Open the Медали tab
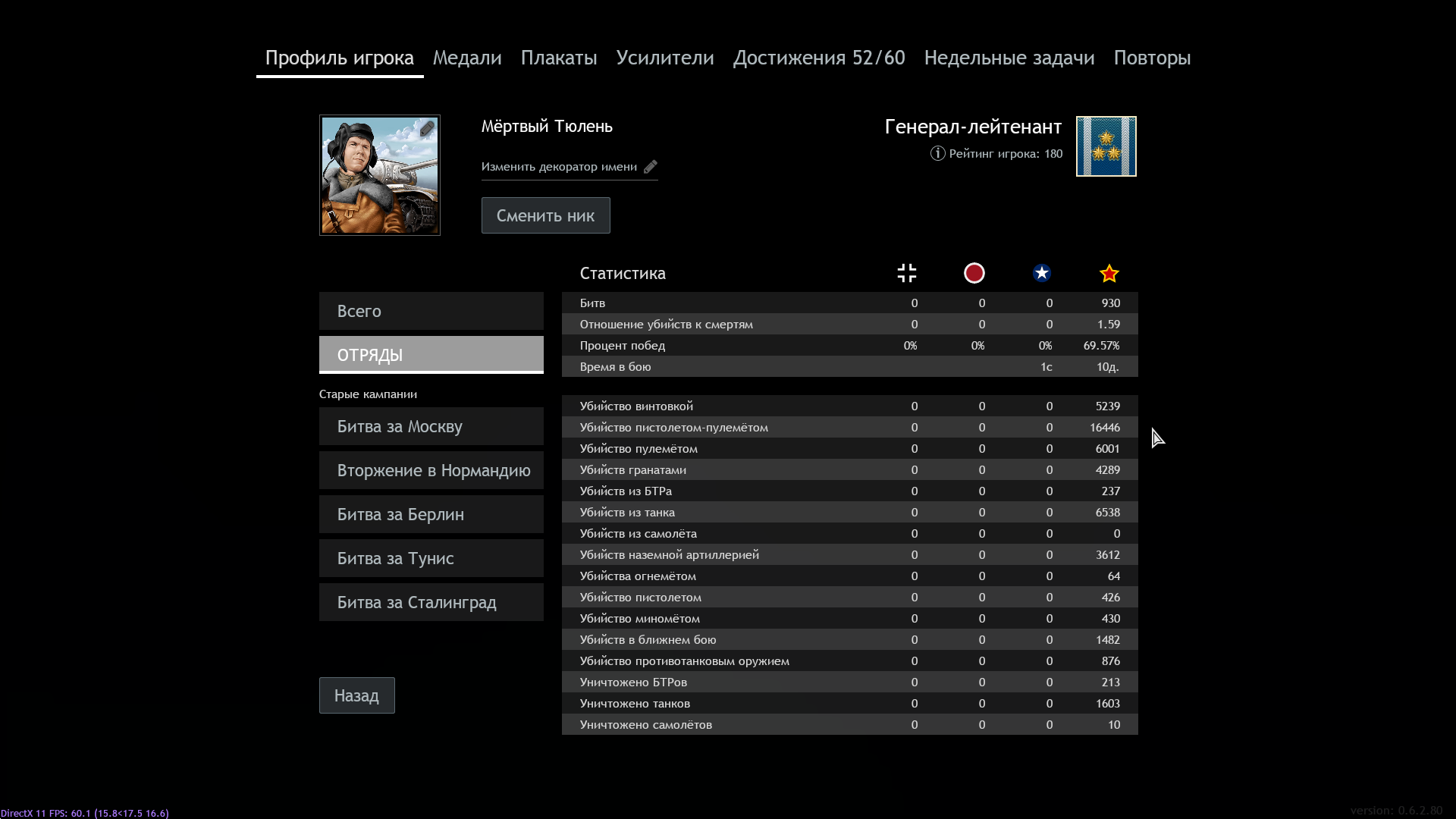1456x819 pixels. pos(467,58)
